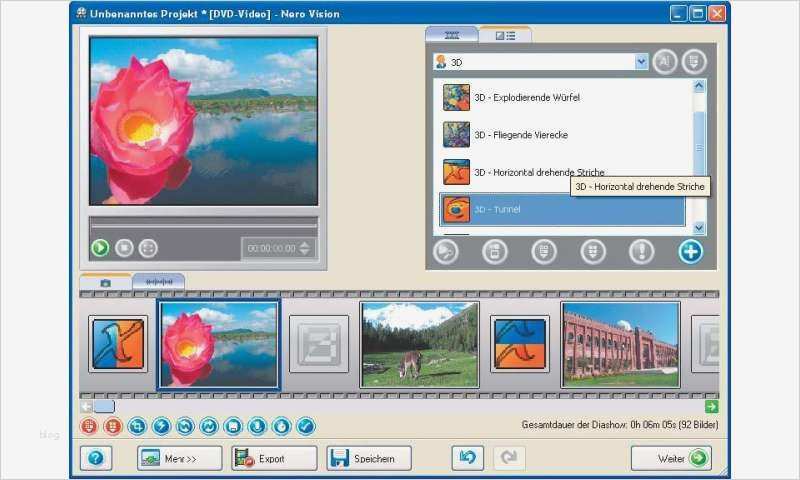Switch to the transitions list tab
Image resolution: width=800 pixels, height=480 pixels.
[506, 35]
